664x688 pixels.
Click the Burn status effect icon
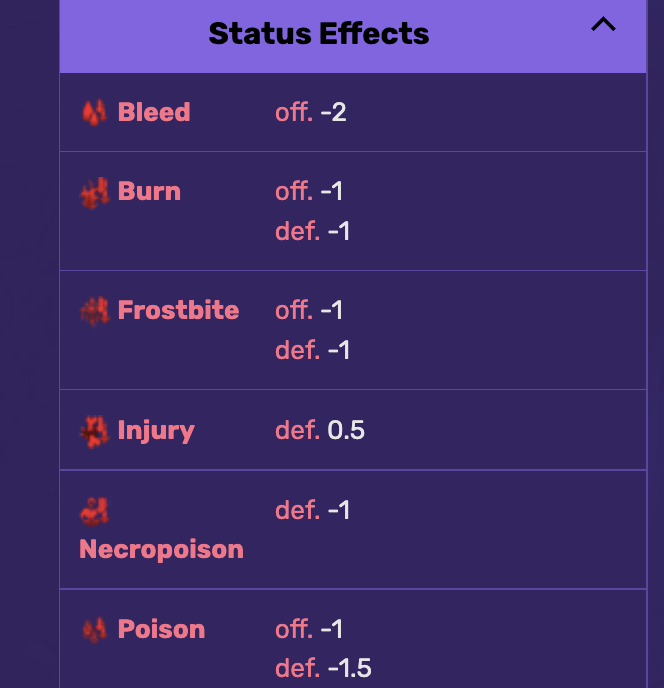pos(94,192)
